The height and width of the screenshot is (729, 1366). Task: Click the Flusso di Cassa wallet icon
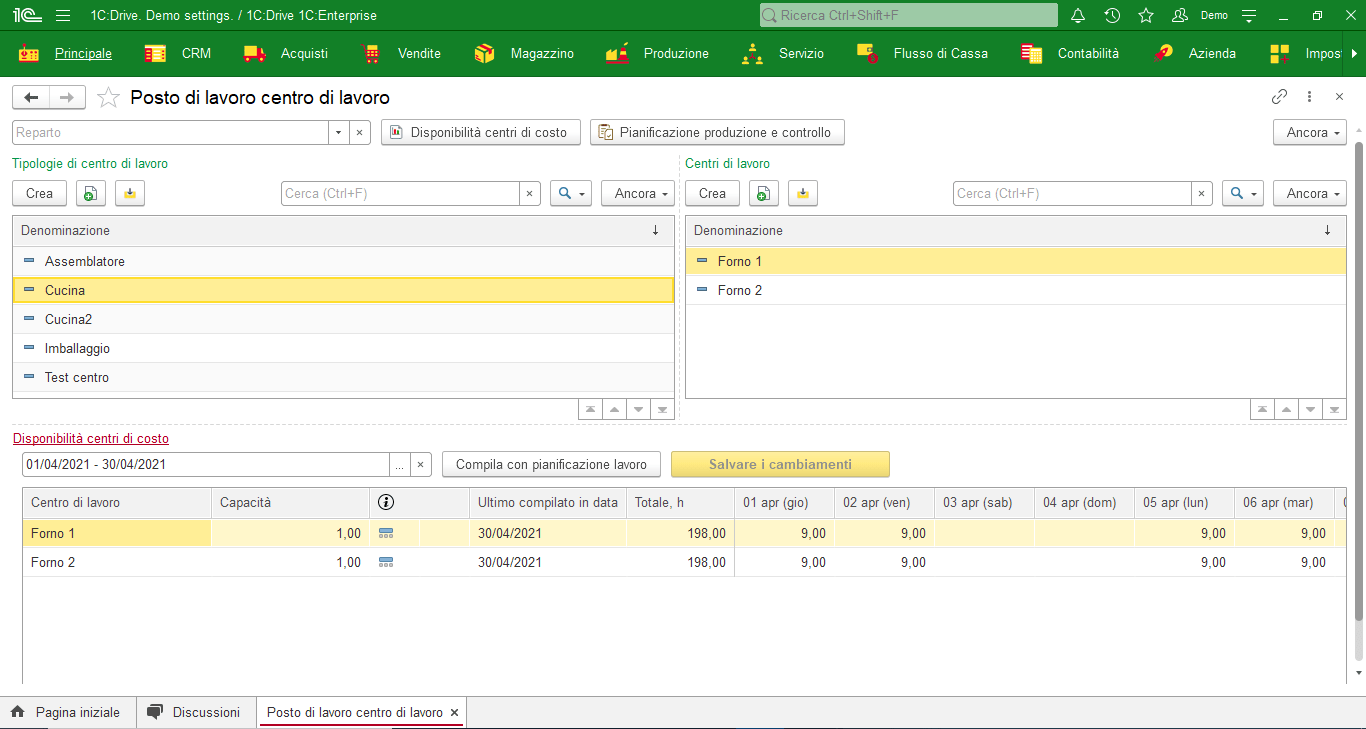[x=867, y=54]
